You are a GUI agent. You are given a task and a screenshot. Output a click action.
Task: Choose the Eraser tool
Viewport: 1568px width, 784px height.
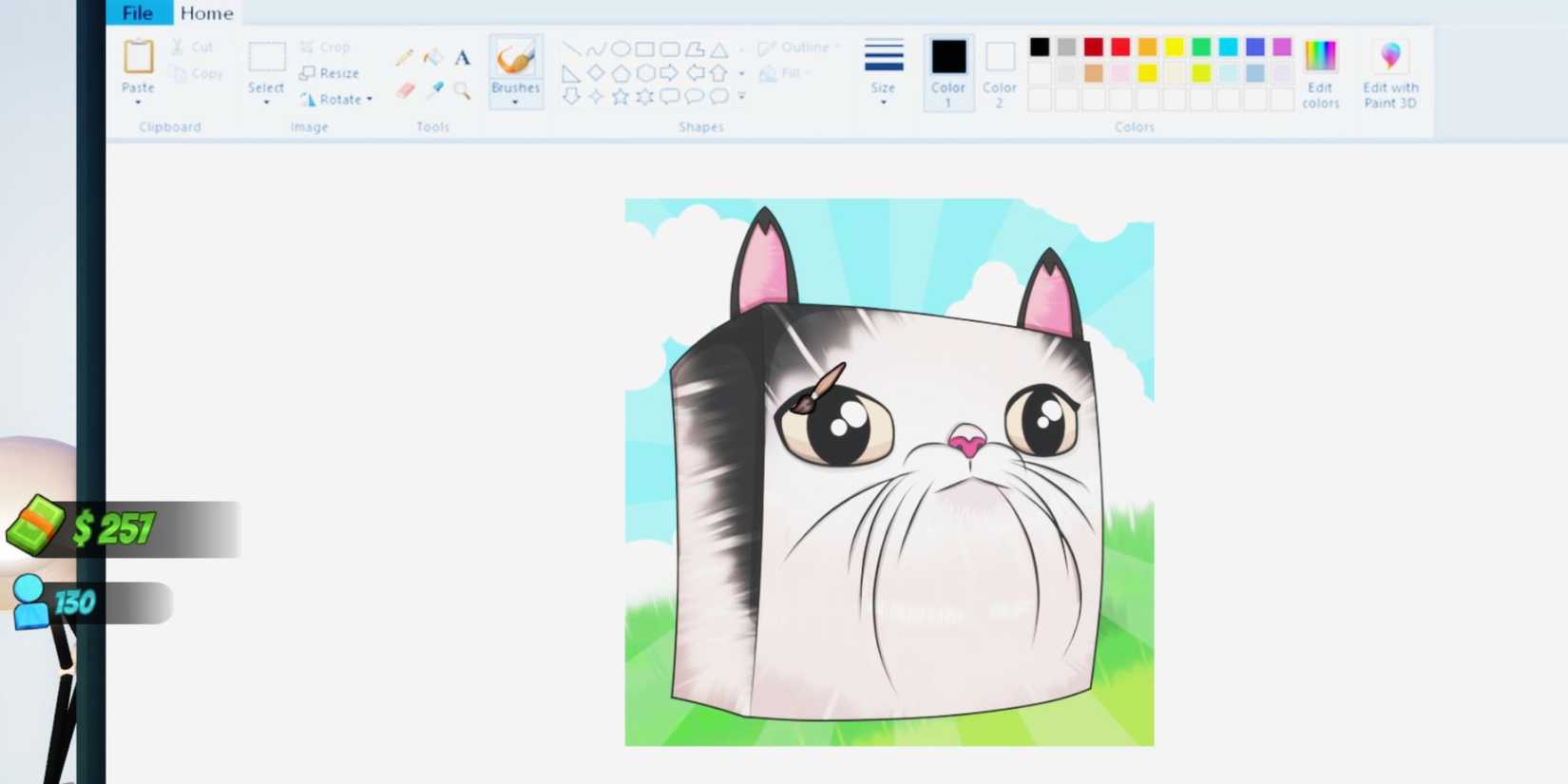click(x=405, y=90)
